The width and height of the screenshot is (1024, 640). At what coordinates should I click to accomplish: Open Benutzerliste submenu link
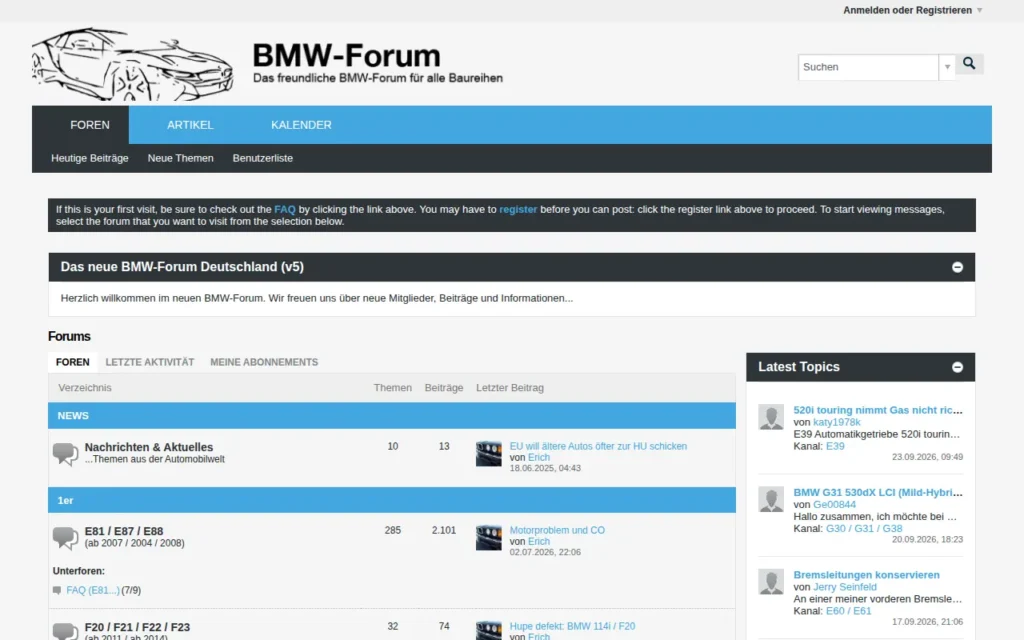(263, 158)
